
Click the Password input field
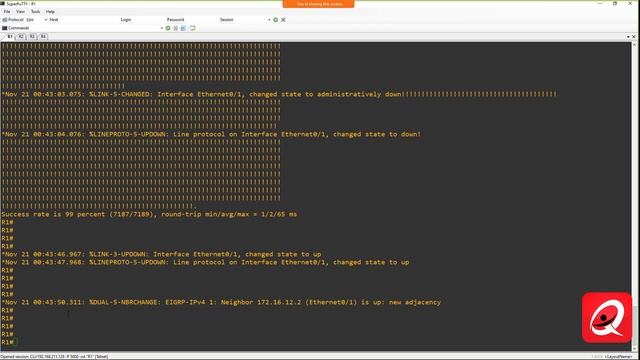pos(201,20)
